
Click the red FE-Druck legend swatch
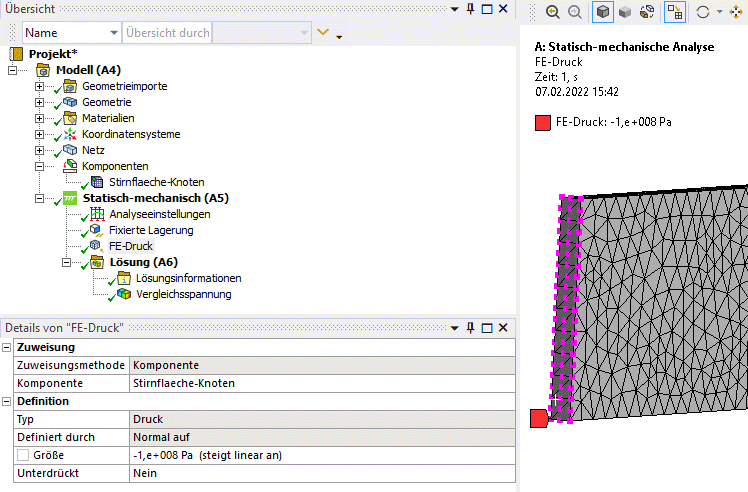(542, 123)
